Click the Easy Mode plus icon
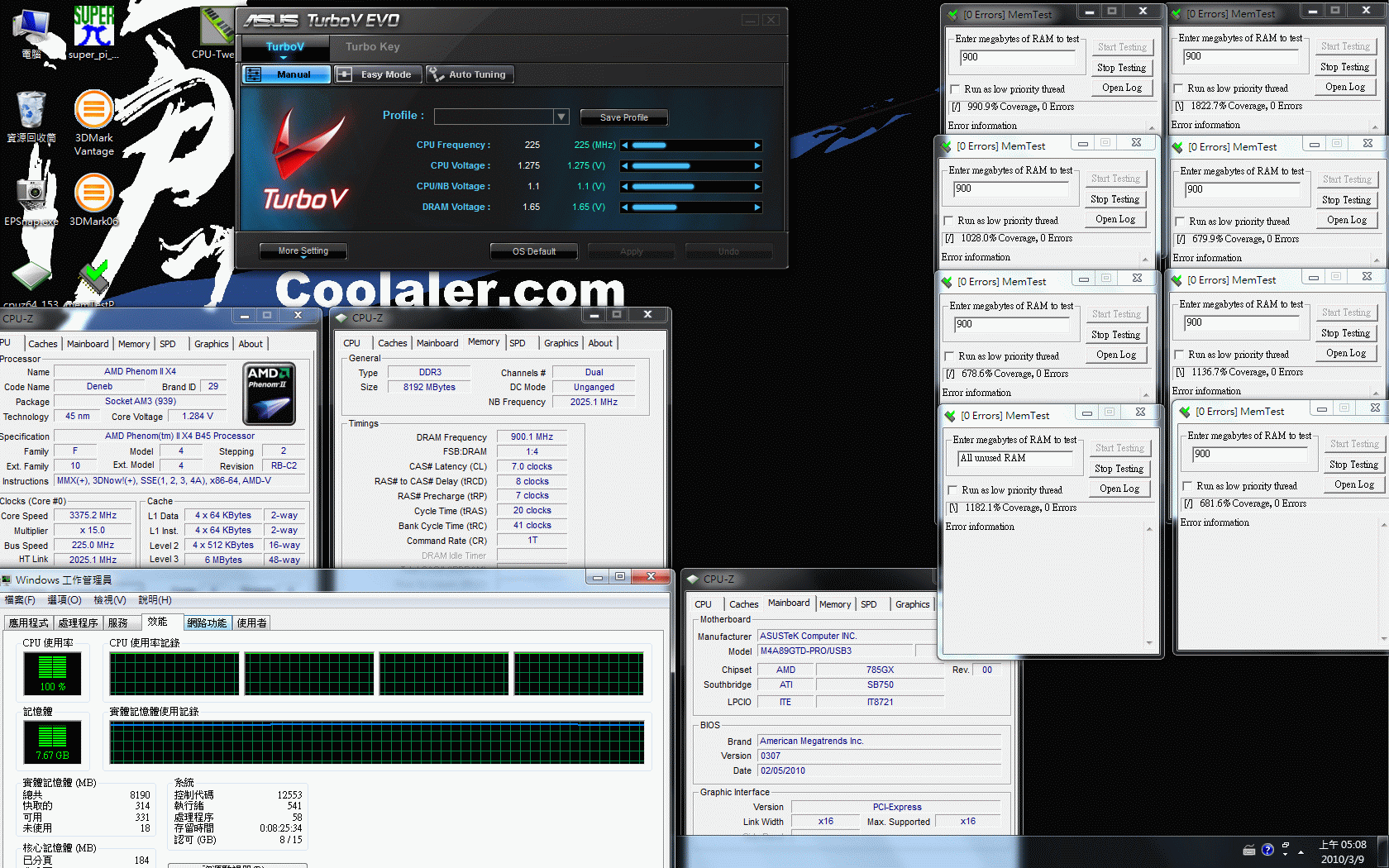This screenshot has height=868, width=1389. click(345, 74)
